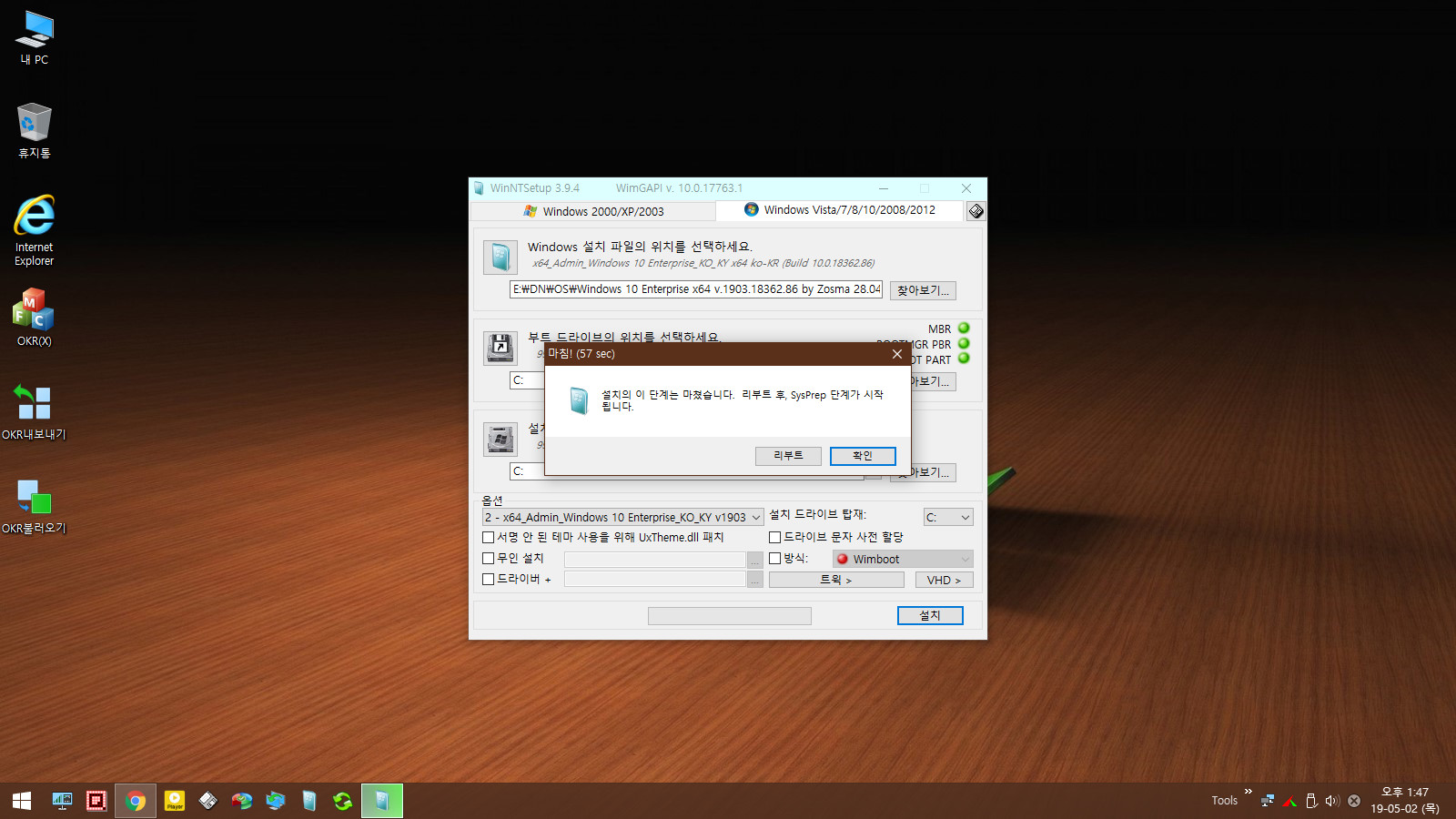Viewport: 1456px width, 819px height.
Task: Click the blue WinNTSetup shortcut in the taskbar
Action: tap(309, 801)
